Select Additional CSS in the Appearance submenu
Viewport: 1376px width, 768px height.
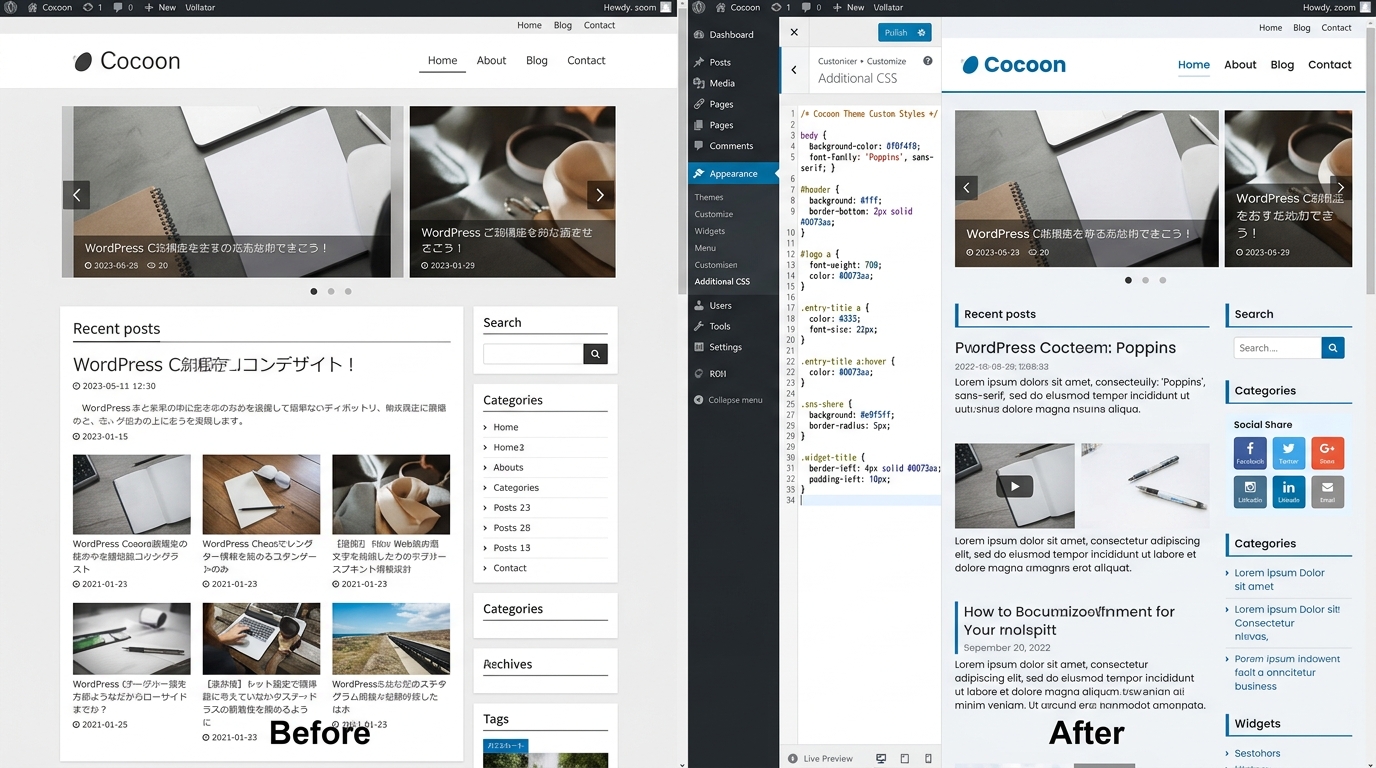[722, 282]
